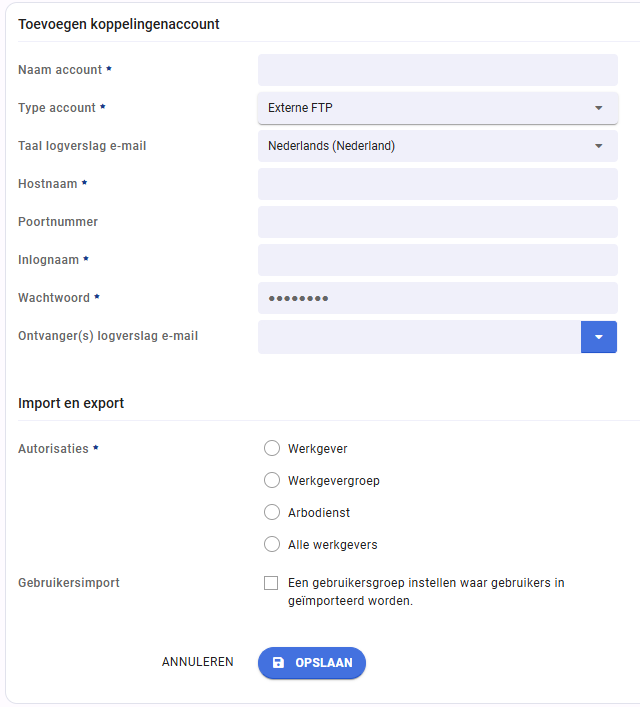The width and height of the screenshot is (640, 707).
Task: Open the blue recipient dropdown arrow button
Action: click(x=599, y=337)
